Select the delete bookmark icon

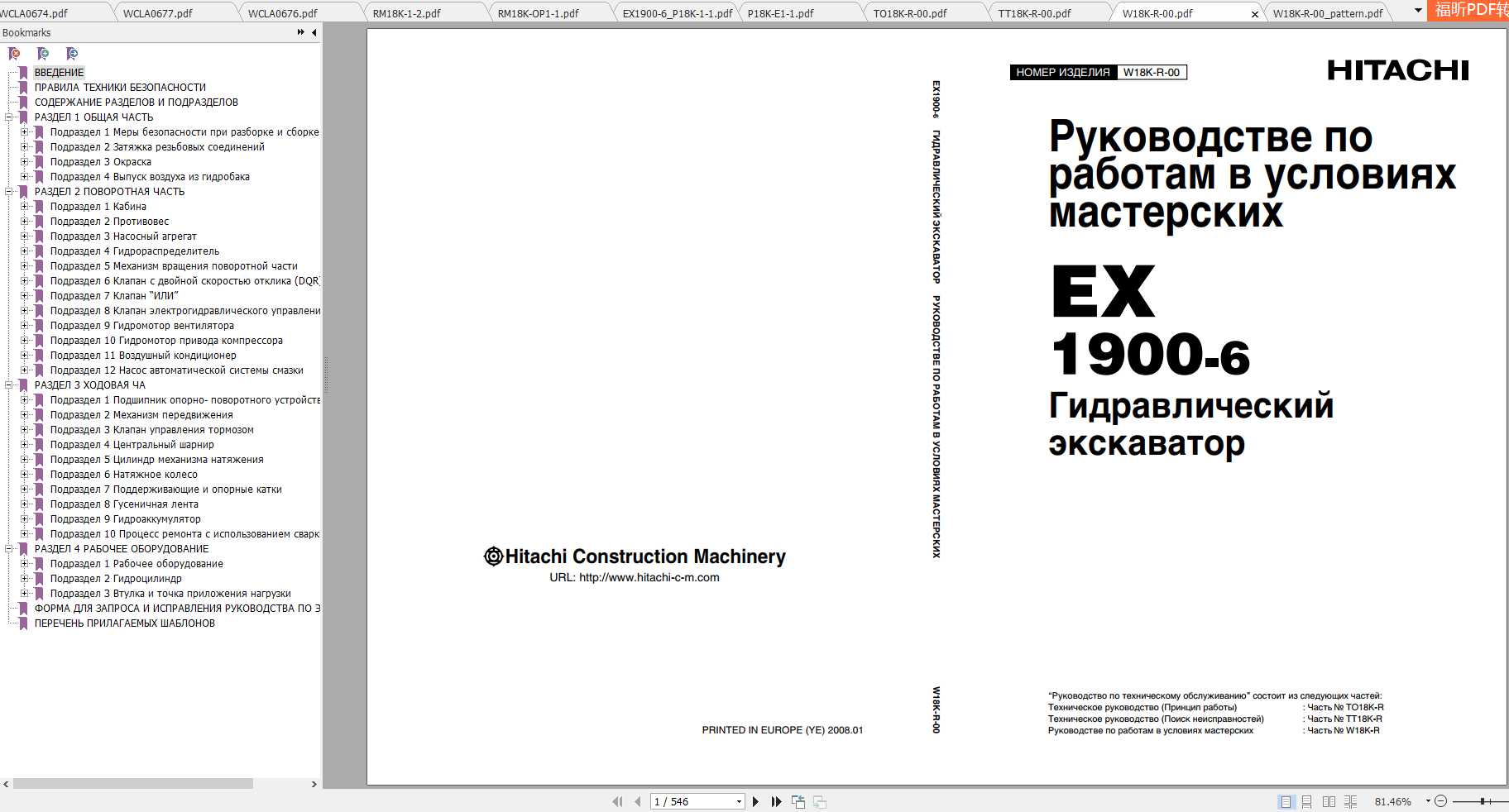tap(13, 54)
